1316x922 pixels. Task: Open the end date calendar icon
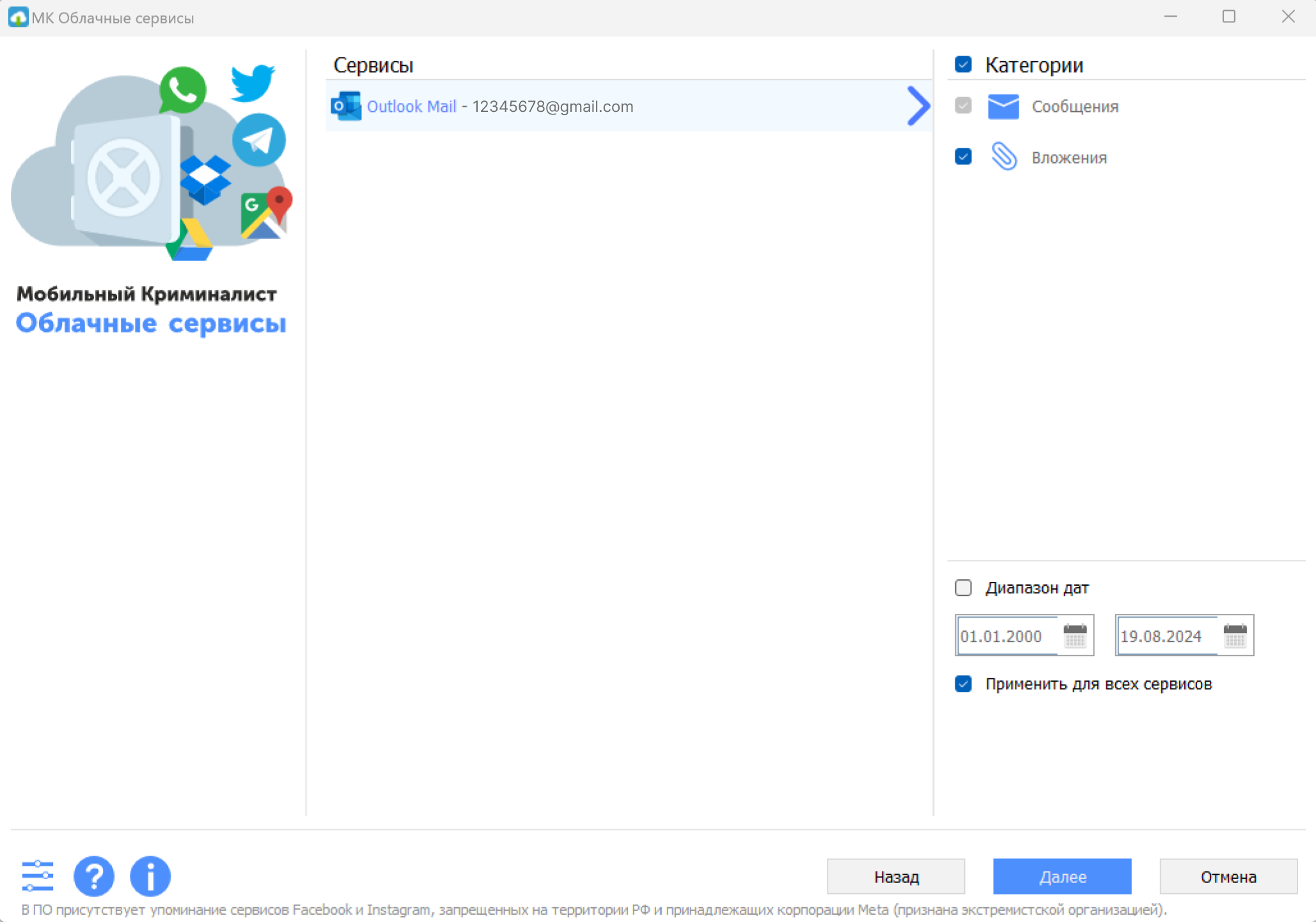[1235, 636]
